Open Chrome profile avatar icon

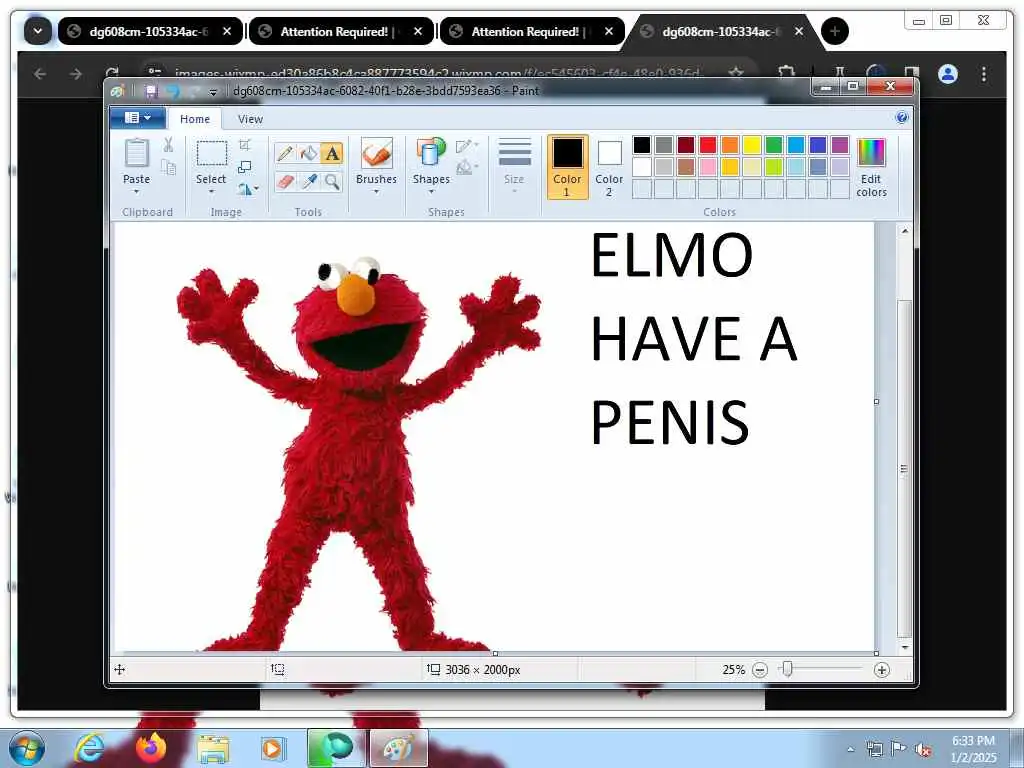point(948,74)
